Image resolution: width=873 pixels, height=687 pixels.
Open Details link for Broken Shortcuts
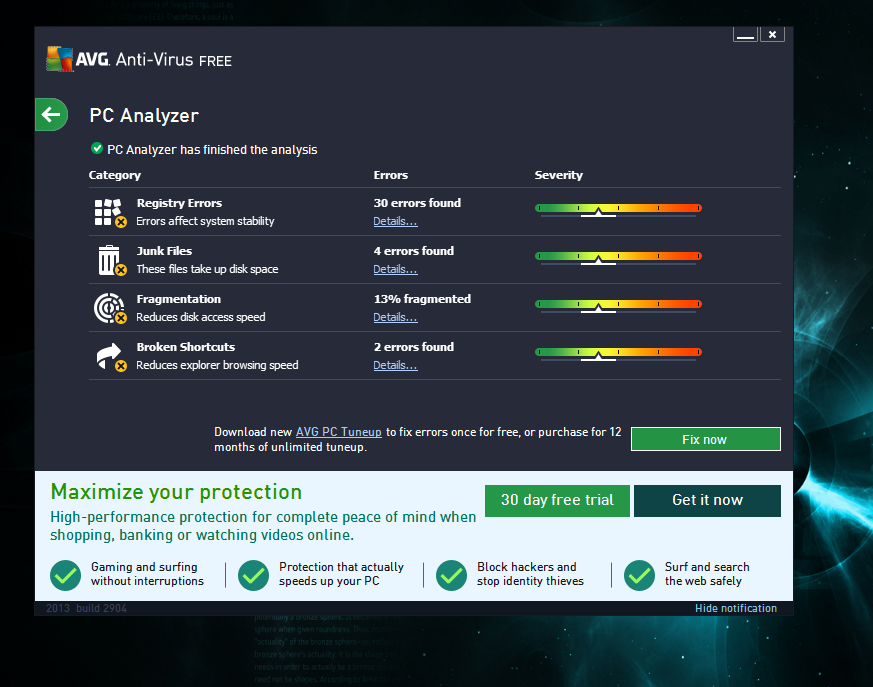click(395, 365)
